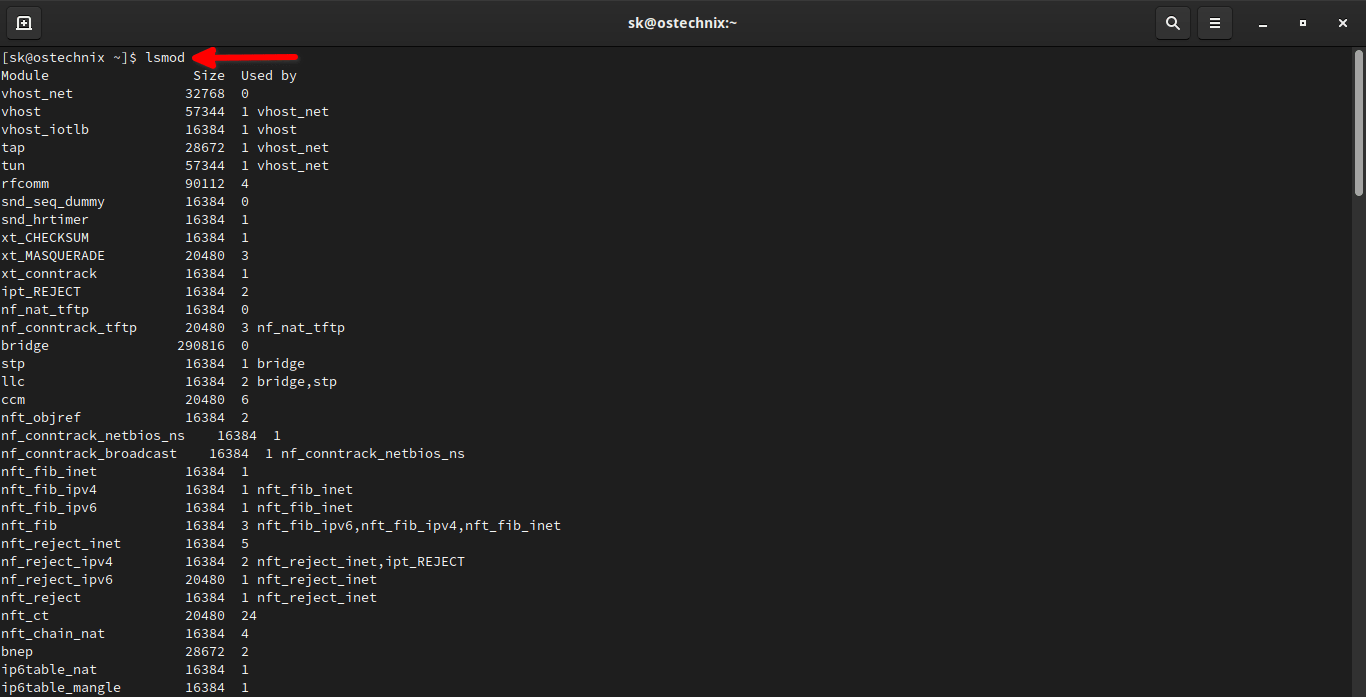Click the menu icon with three lines
This screenshot has height=697, width=1366.
(1214, 22)
